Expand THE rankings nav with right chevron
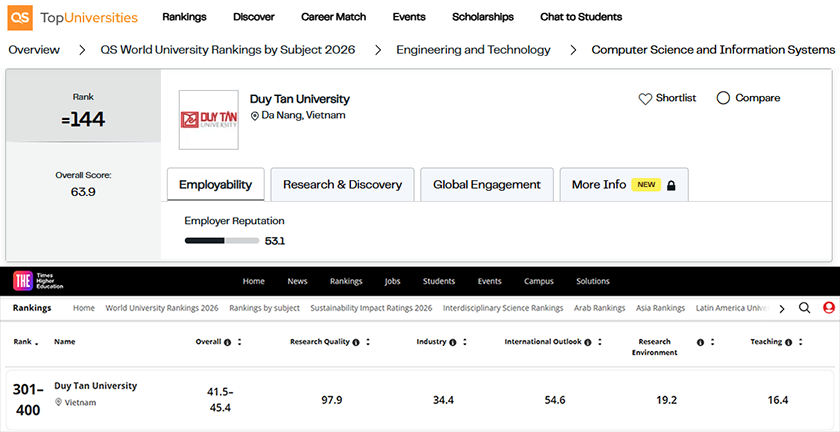 tap(782, 309)
